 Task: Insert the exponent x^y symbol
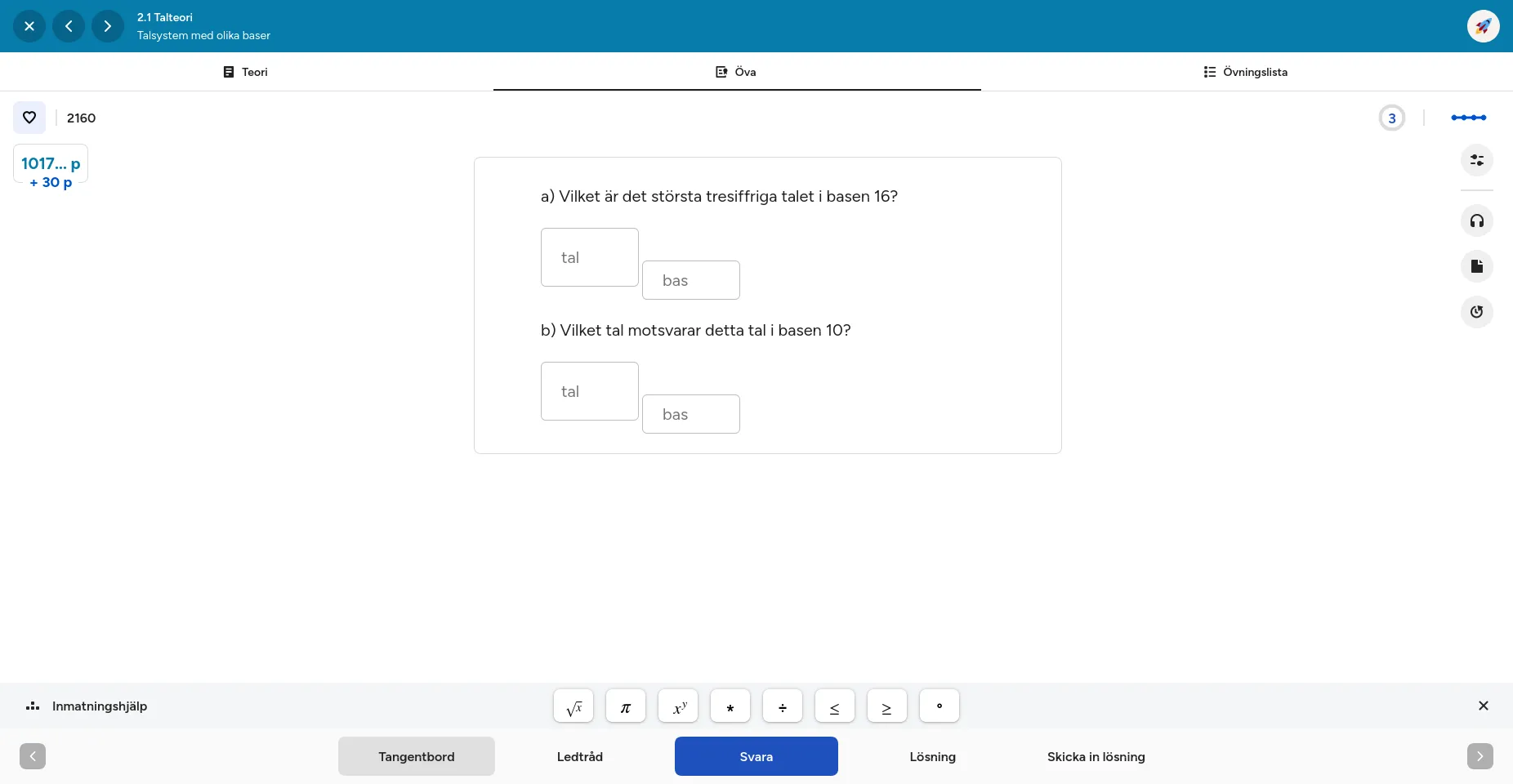tap(678, 706)
